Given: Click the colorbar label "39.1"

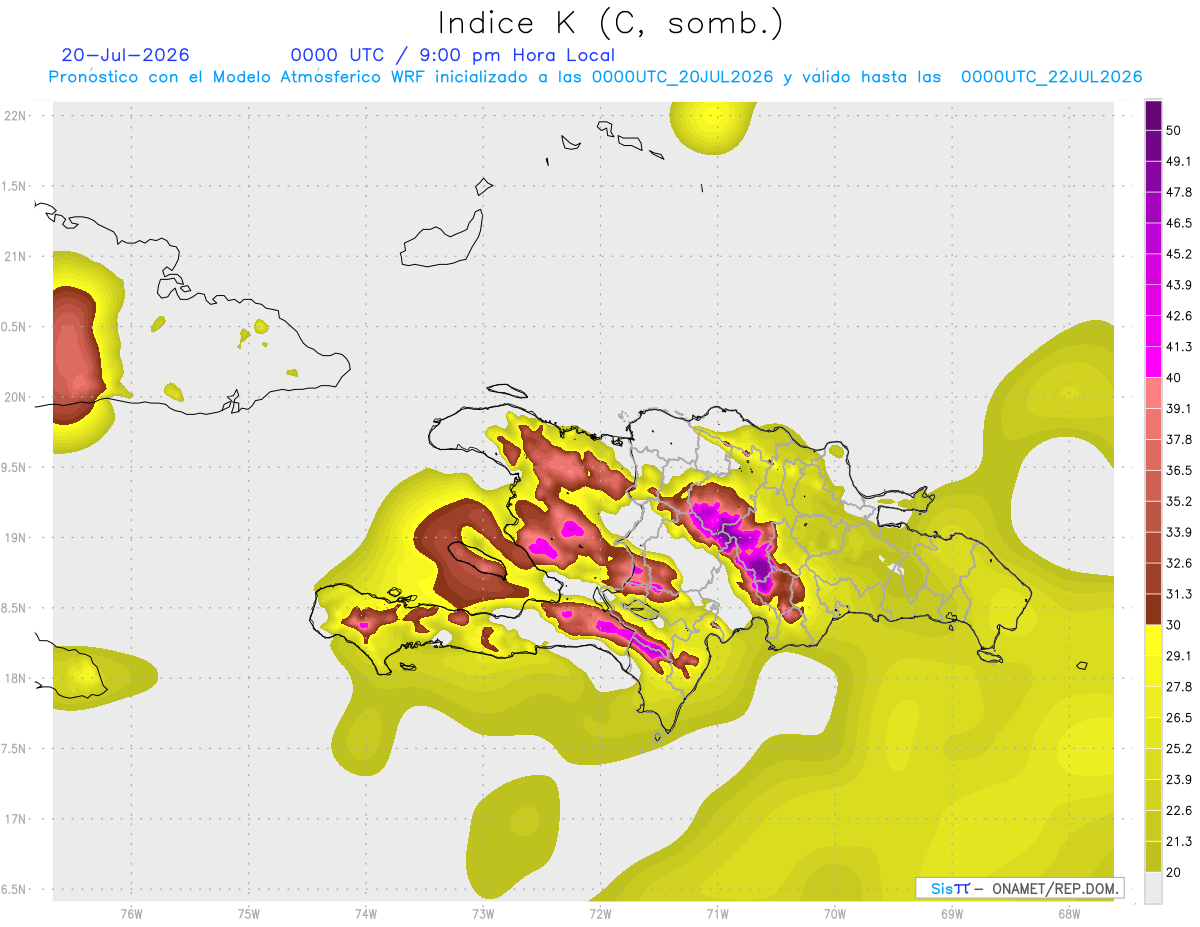Looking at the screenshot, I should (1179, 408).
